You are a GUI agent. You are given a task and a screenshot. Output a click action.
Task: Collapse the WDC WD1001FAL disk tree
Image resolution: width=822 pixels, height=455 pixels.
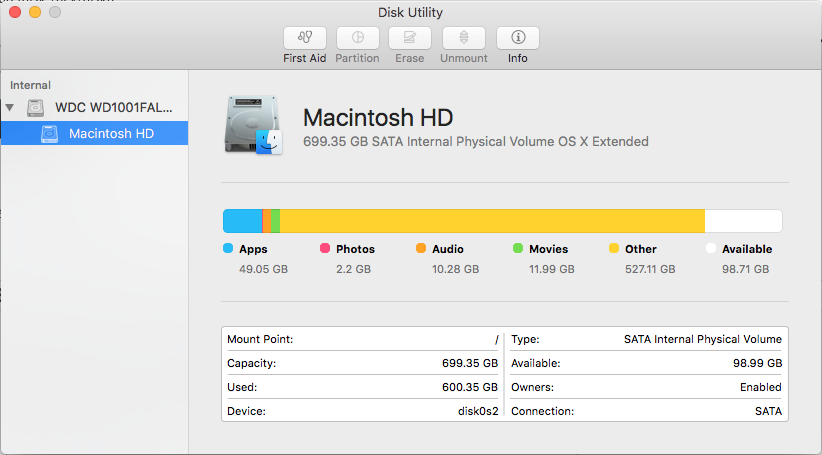click(10, 107)
